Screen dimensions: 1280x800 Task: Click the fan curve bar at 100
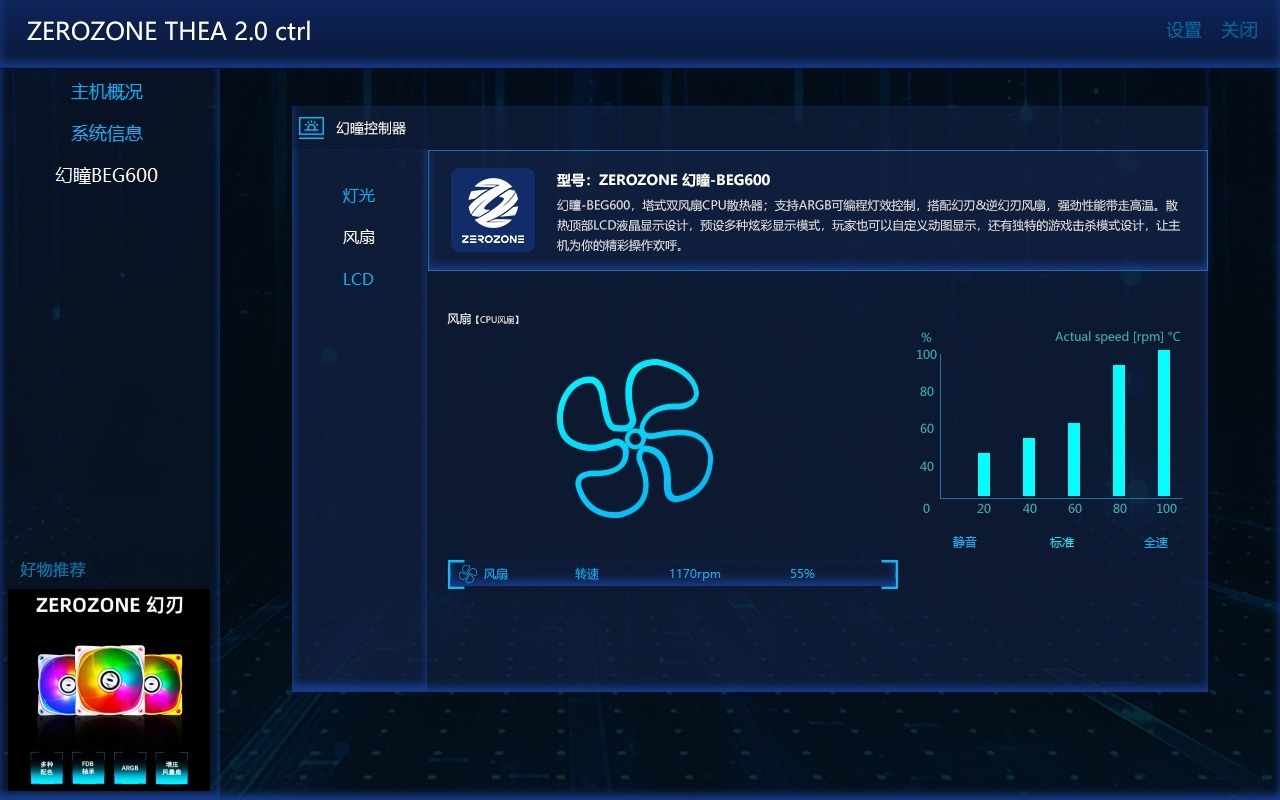1164,423
